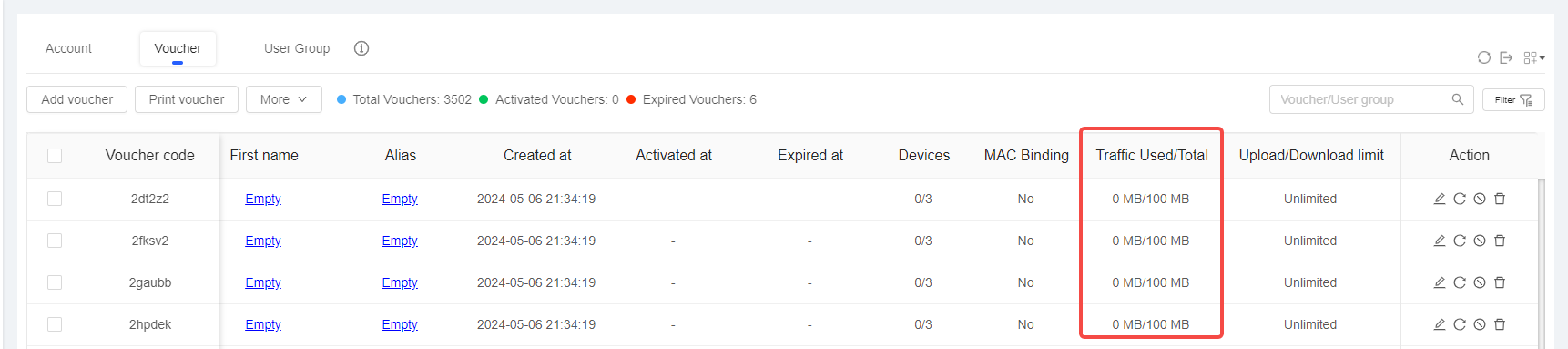The height and width of the screenshot is (349, 1568).
Task: Open the Filter options
Action: [x=1513, y=99]
